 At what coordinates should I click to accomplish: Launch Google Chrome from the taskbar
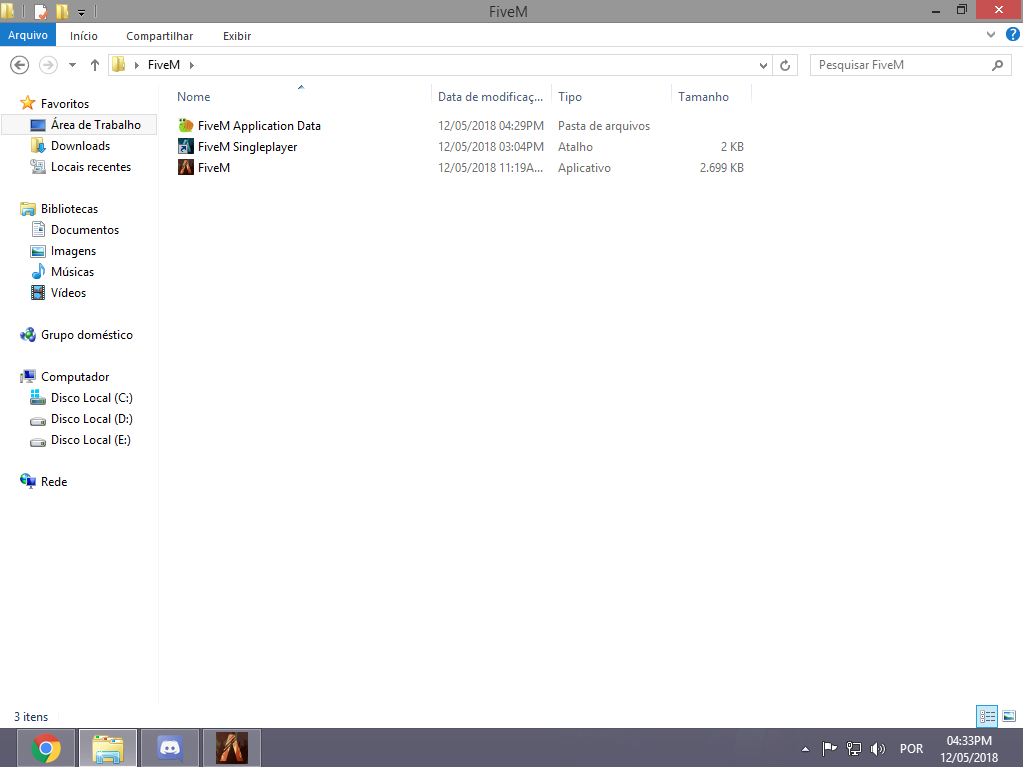[46, 747]
